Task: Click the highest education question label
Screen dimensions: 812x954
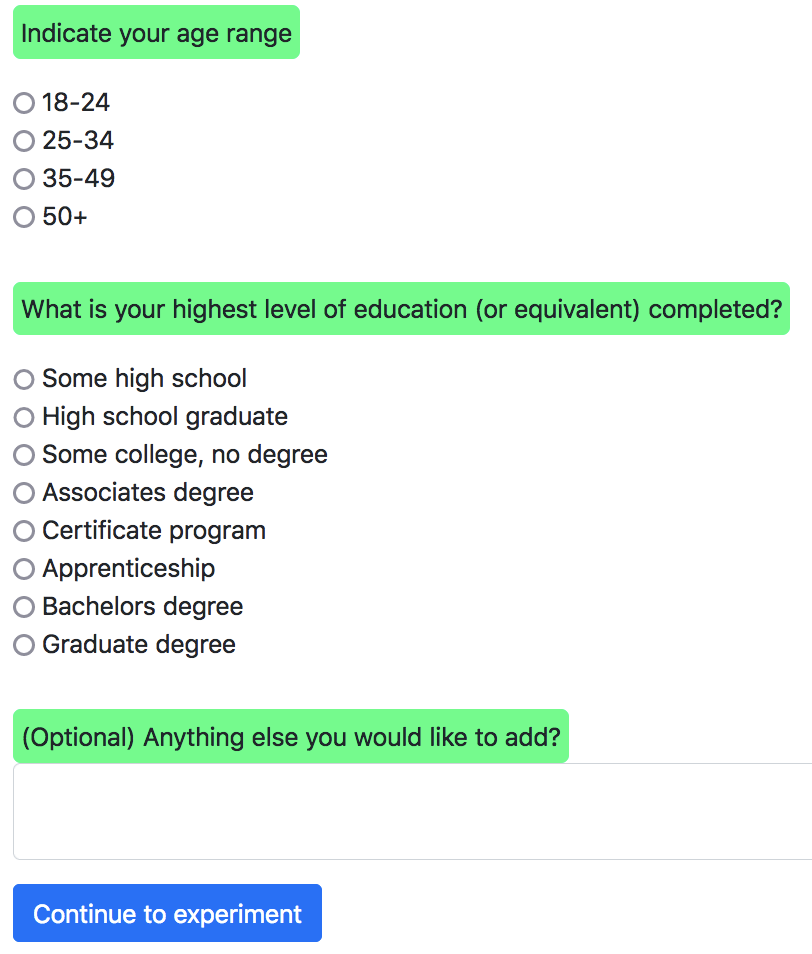Action: pos(401,309)
